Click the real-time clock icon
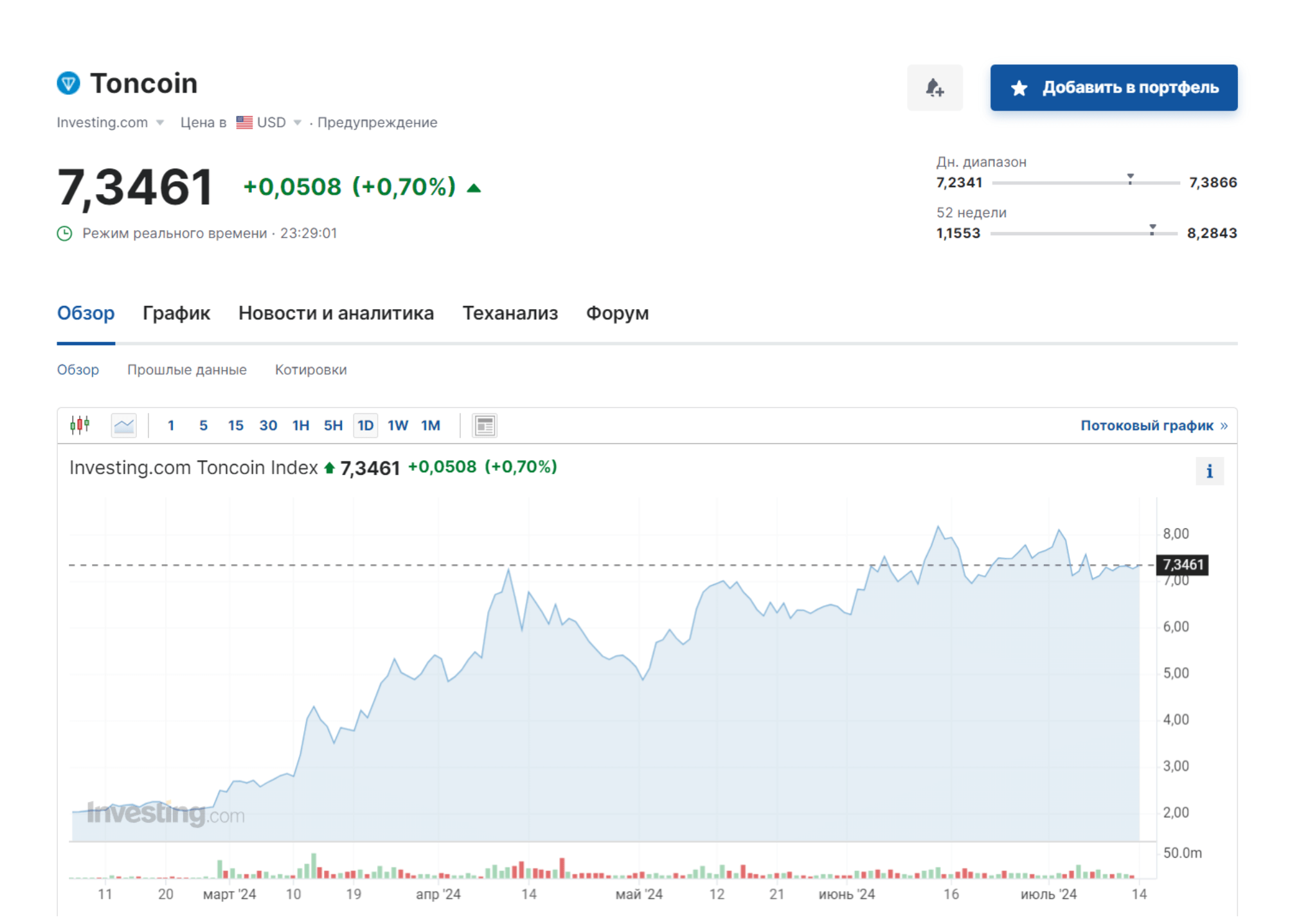The image size is (1292, 924). pos(64,233)
